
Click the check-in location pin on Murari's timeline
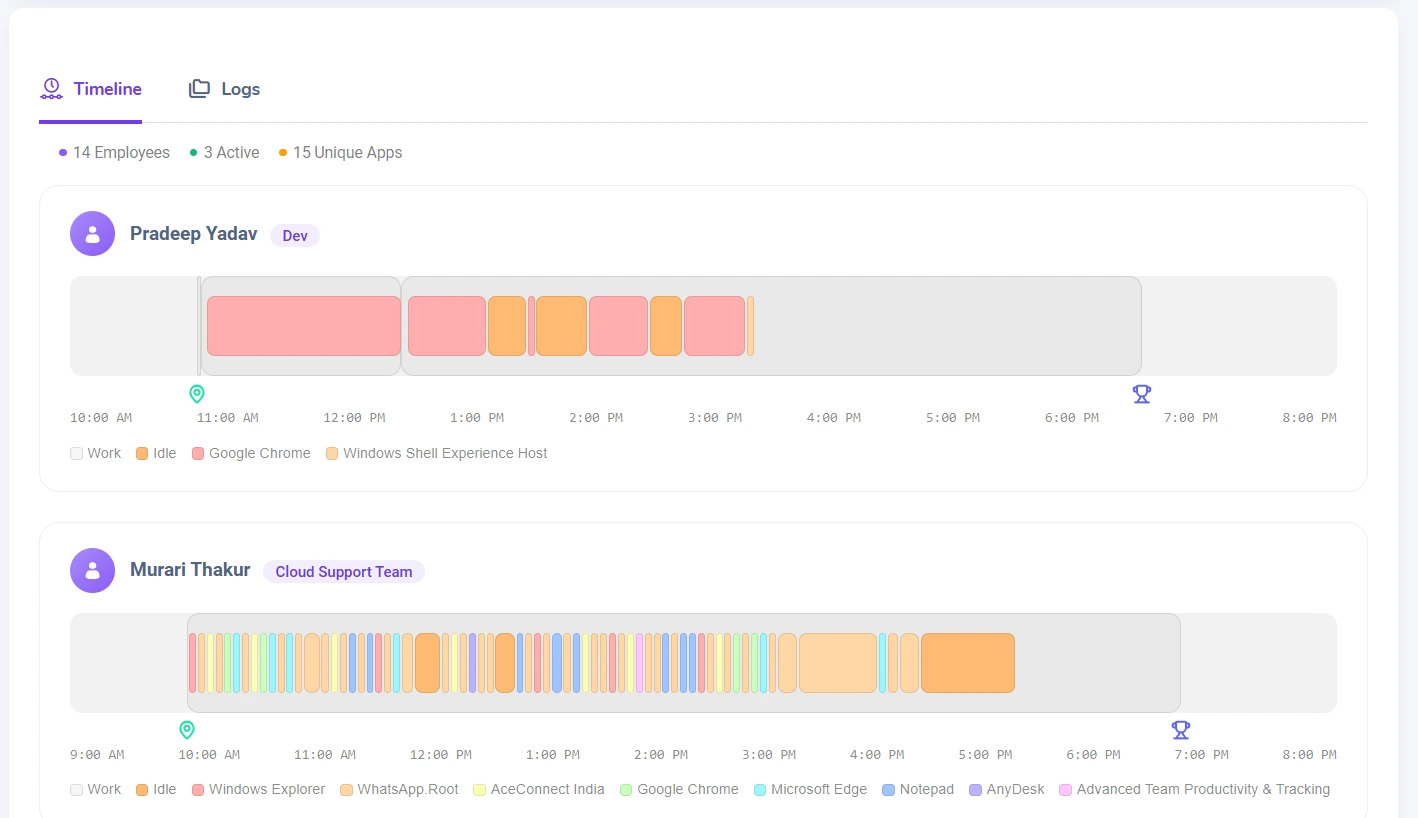[x=187, y=730]
